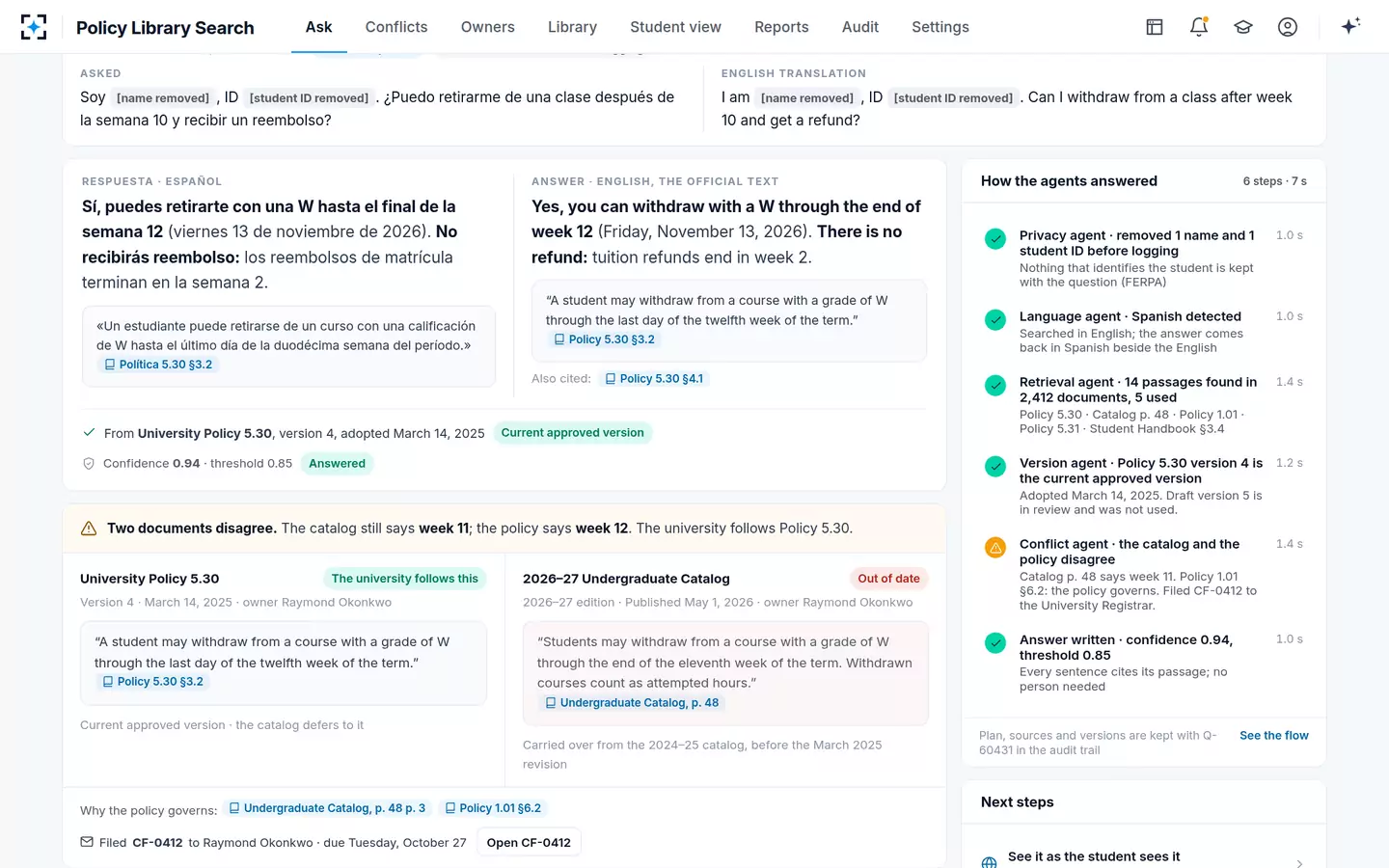Click the 'Current approved version' badge
Viewport: 1389px width, 868px height.
[x=573, y=433]
